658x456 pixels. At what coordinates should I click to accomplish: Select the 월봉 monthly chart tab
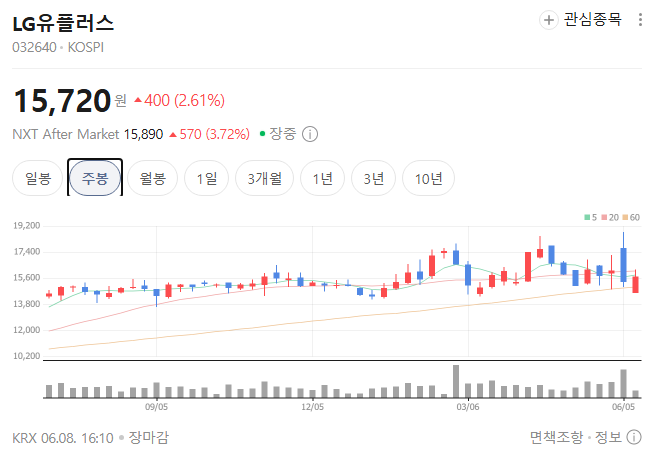click(153, 178)
